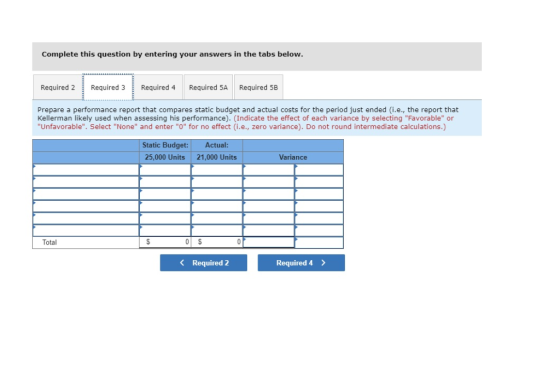Open third row's cost item dropdown
Screen dimensions: 560x387
point(86,194)
